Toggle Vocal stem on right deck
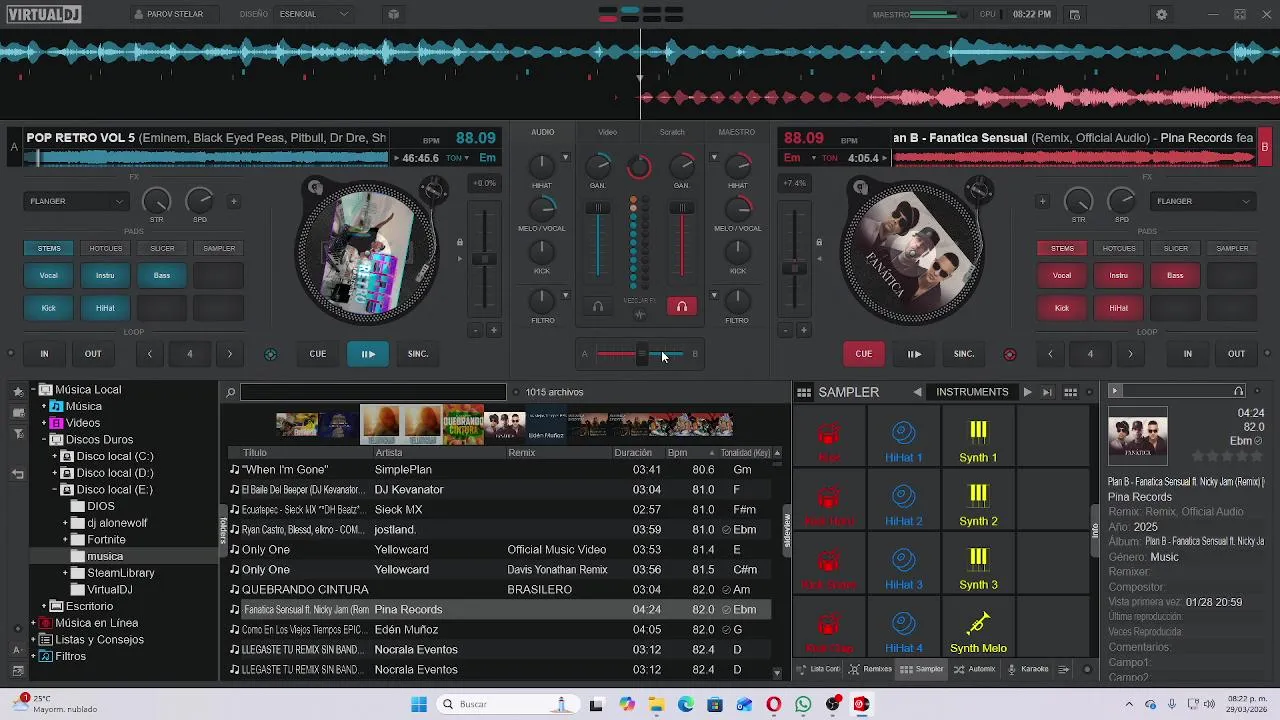 (1062, 275)
